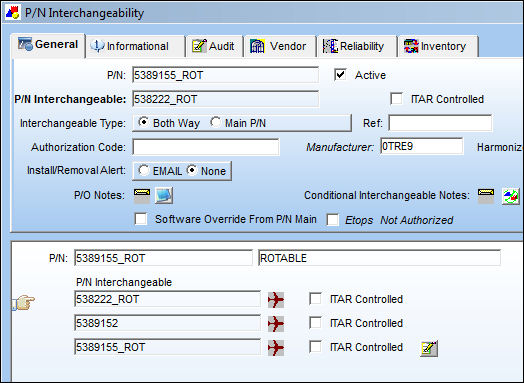Screen dimensions: 524x383
Task: Tick ITAR Controlled for 5389152 row
Action: pyautogui.click(x=315, y=323)
